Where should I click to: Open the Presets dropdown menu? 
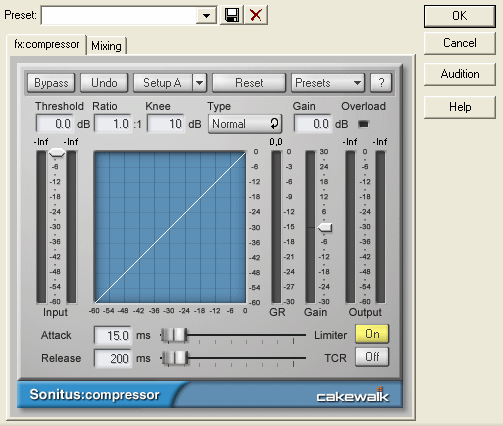[328, 83]
